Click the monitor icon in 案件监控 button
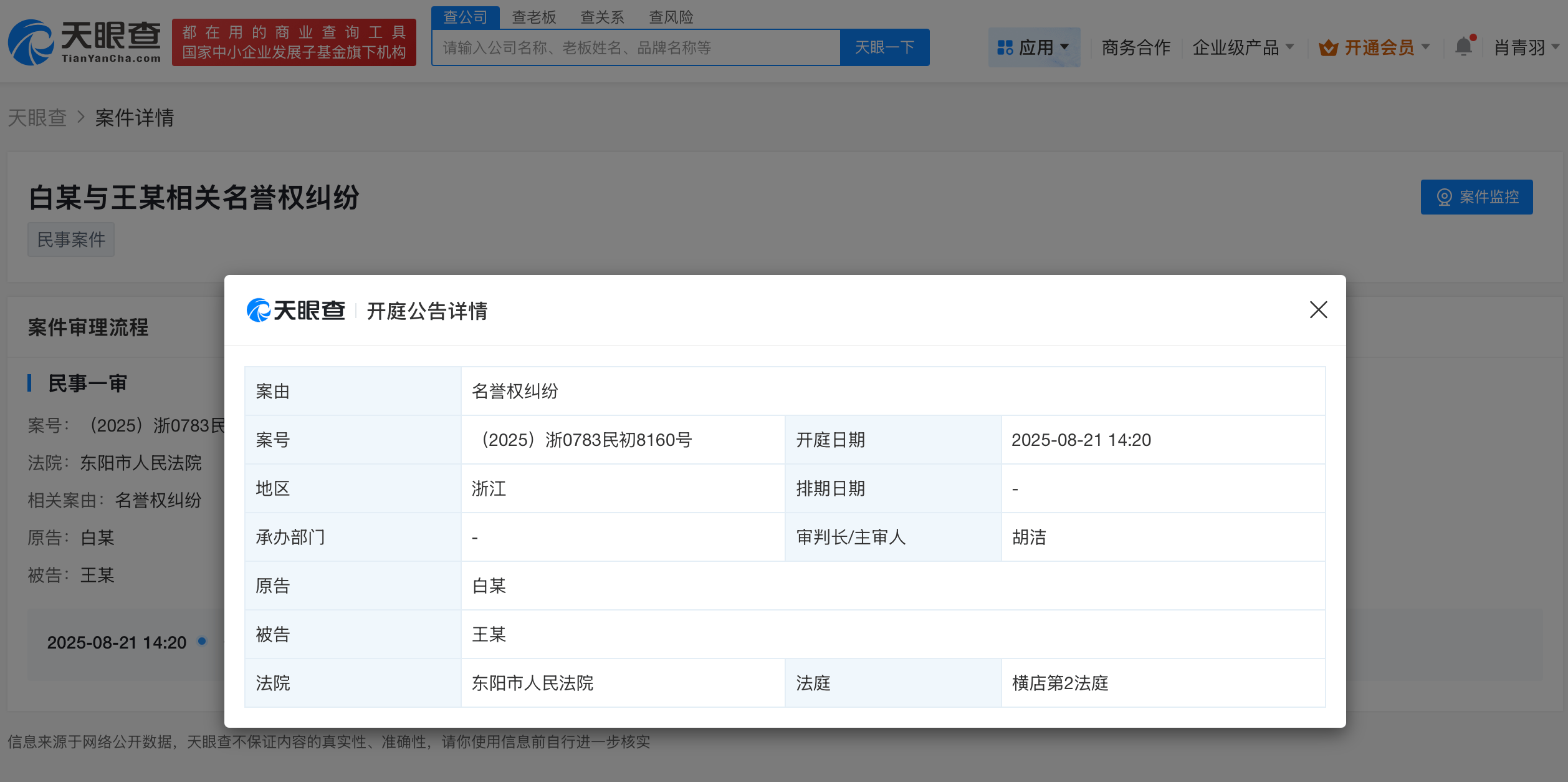Screen dimensions: 1568x782 [1444, 197]
